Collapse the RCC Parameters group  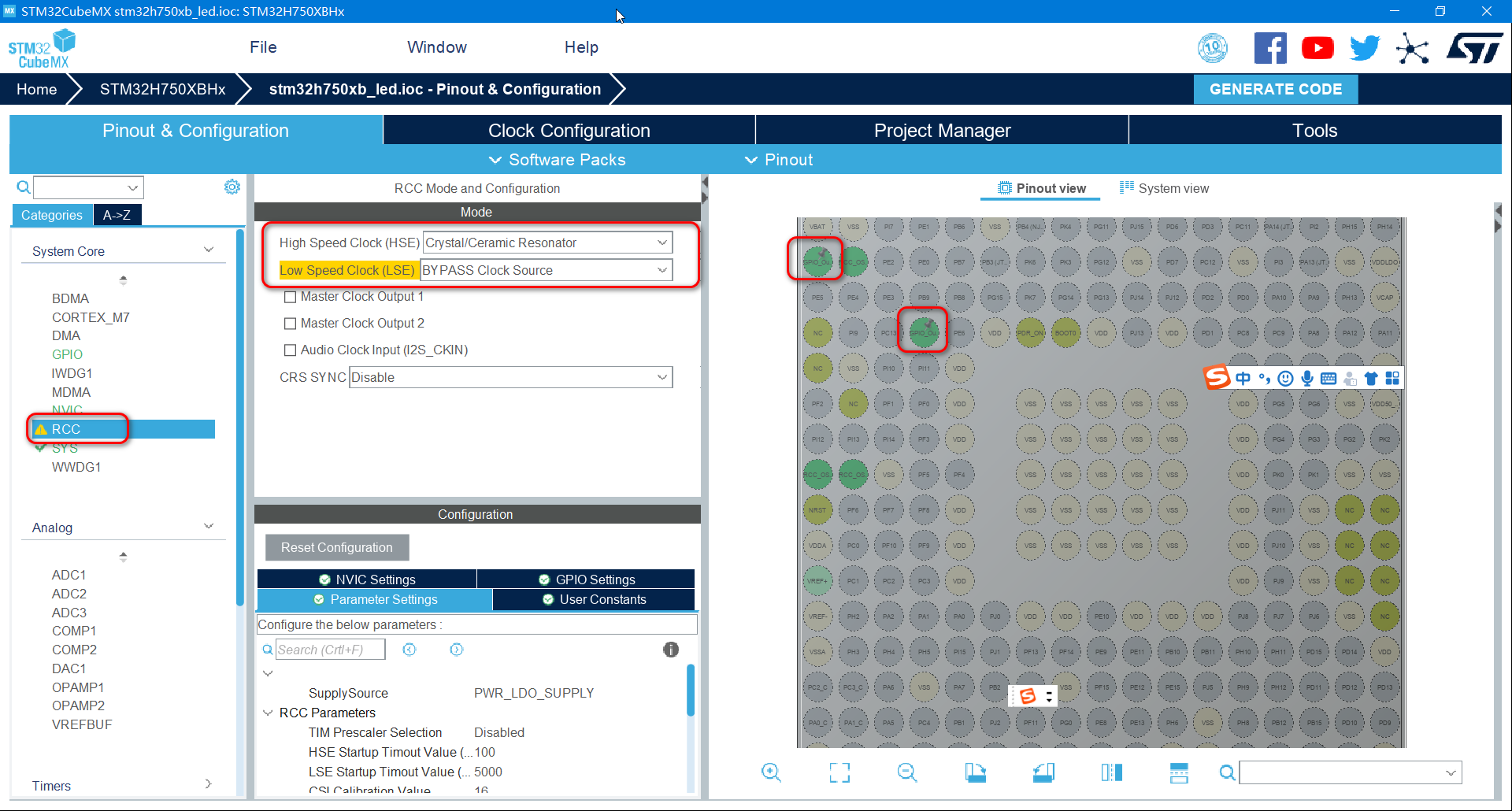coord(268,713)
